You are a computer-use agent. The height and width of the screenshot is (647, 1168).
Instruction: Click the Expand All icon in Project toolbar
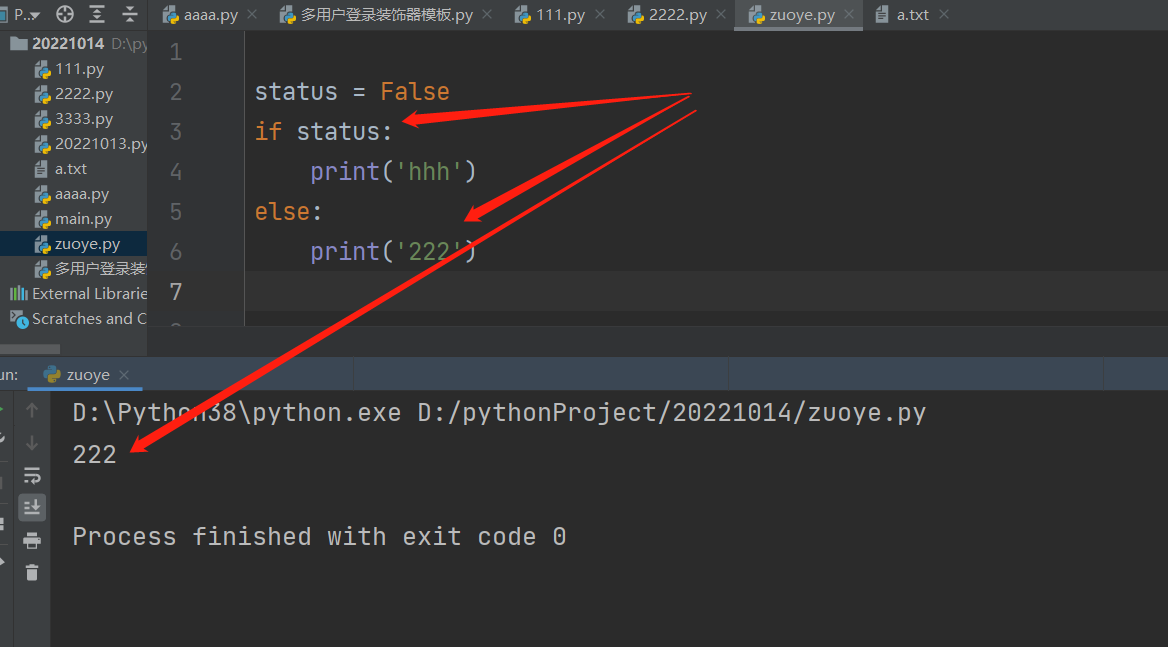pyautogui.click(x=97, y=14)
